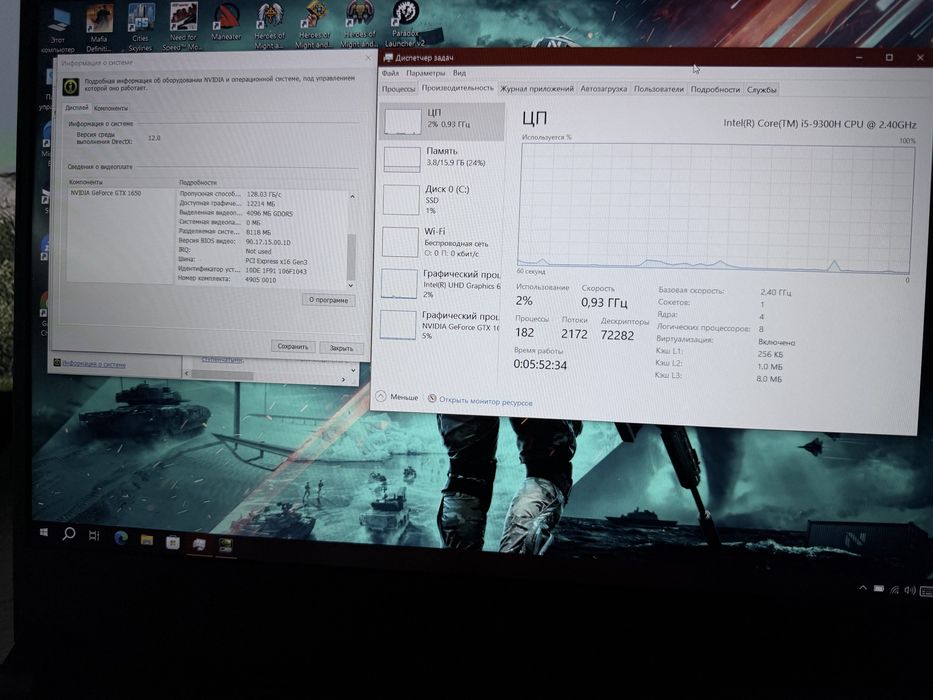The width and height of the screenshot is (933, 700).
Task: Launch the Mafia Definitive desktop shortcut
Action: (x=99, y=27)
